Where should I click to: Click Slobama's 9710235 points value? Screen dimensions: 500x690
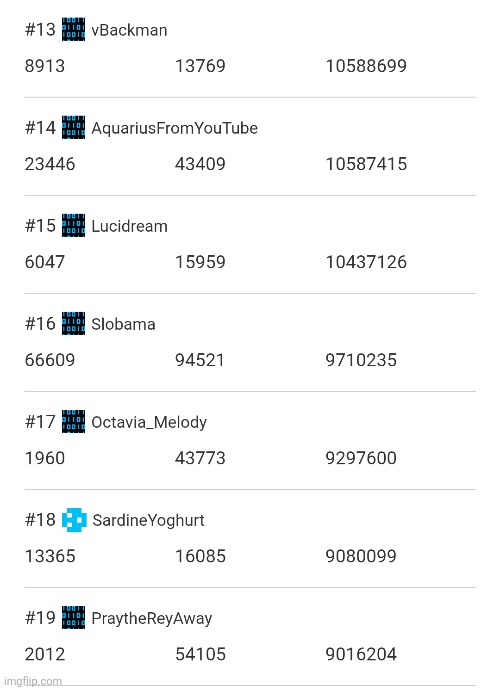pyautogui.click(x=361, y=360)
